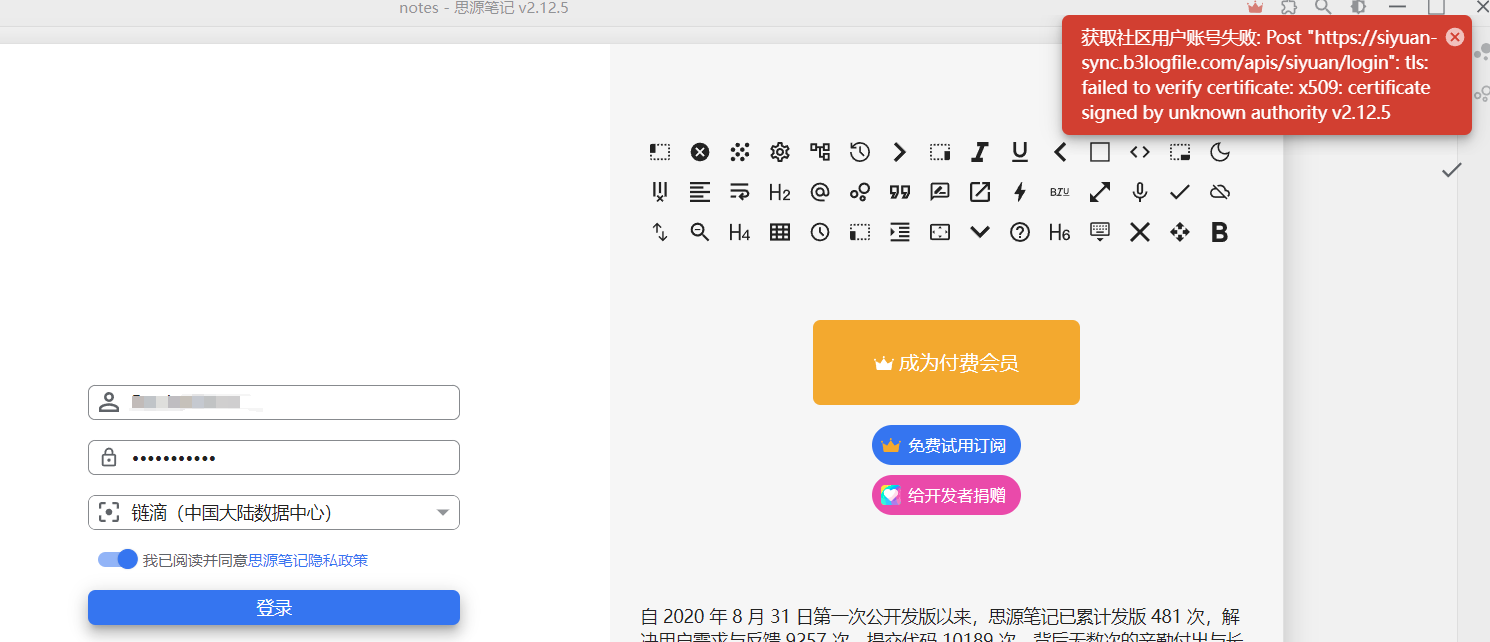Click the small BIU text format icon

(1060, 192)
